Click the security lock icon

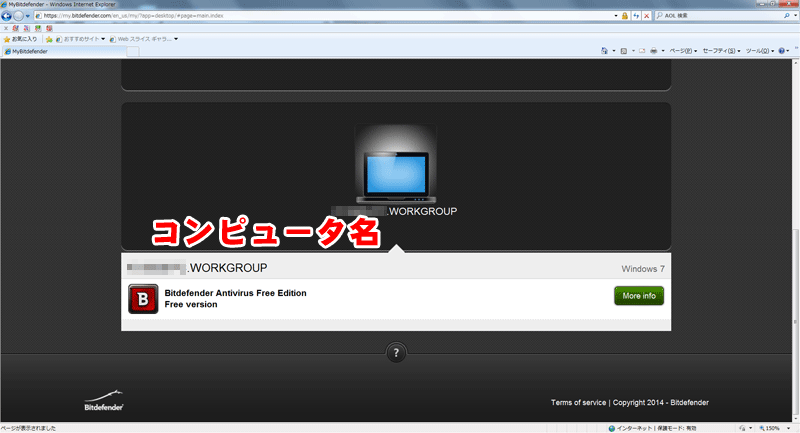pos(624,16)
